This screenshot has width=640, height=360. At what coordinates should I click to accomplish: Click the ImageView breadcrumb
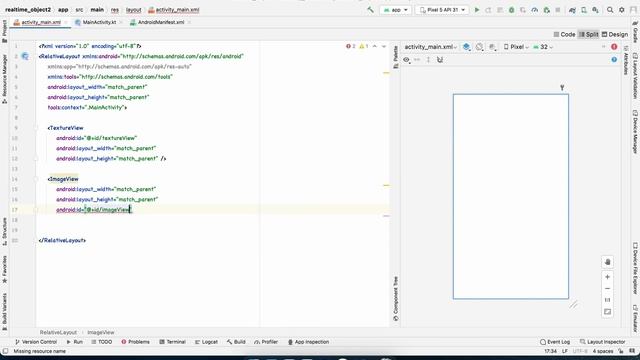[x=101, y=333]
